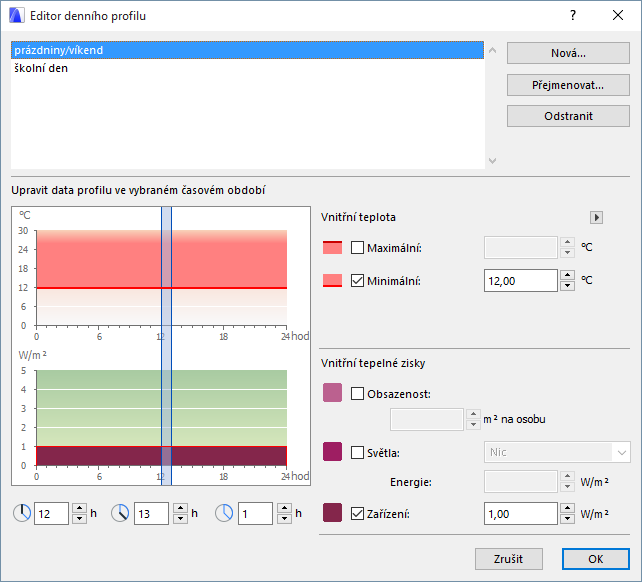Increase Minimální temperature with up arrow

coord(567,275)
